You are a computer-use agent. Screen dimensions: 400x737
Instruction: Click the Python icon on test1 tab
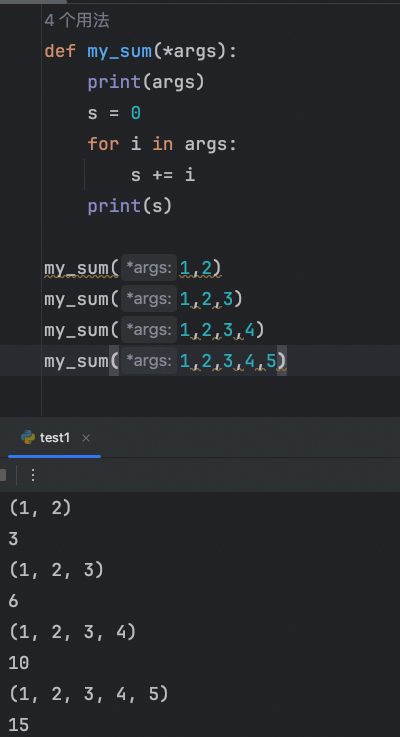(x=28, y=438)
